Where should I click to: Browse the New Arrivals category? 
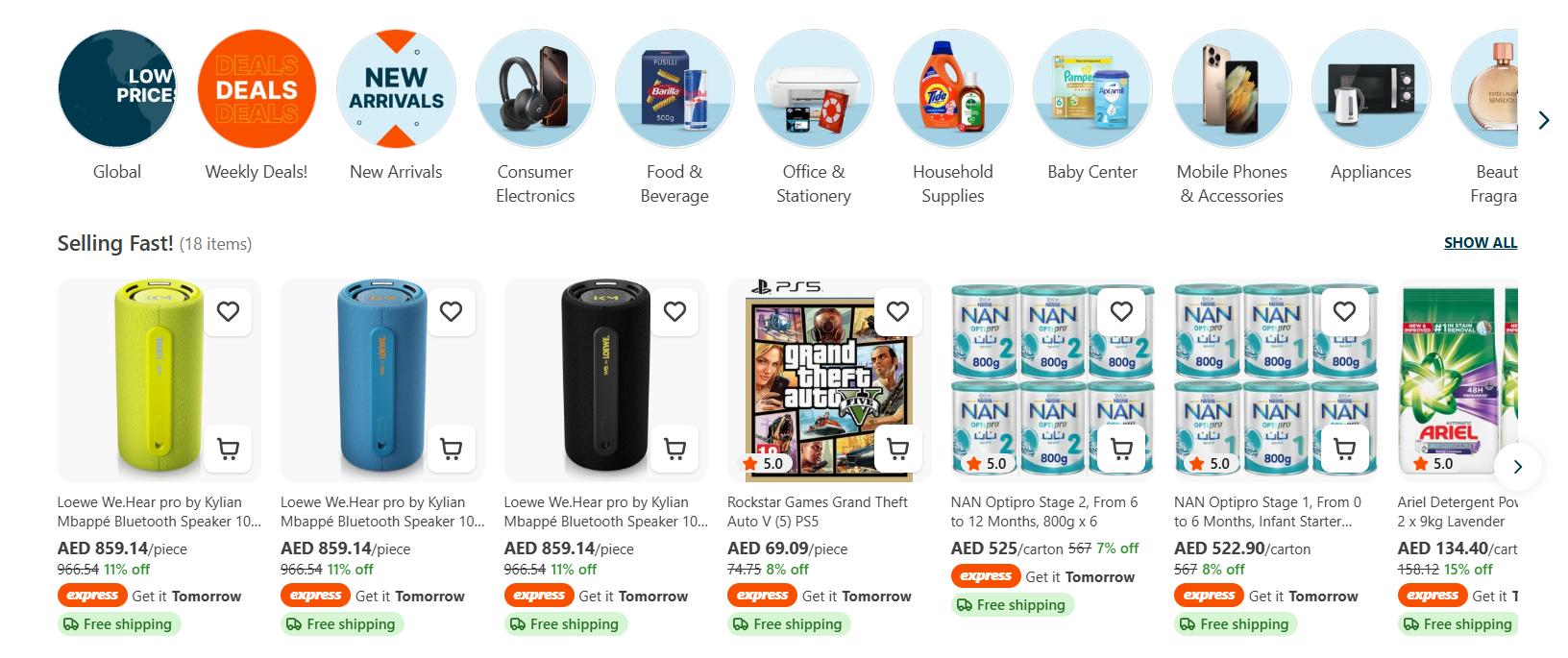(x=396, y=89)
